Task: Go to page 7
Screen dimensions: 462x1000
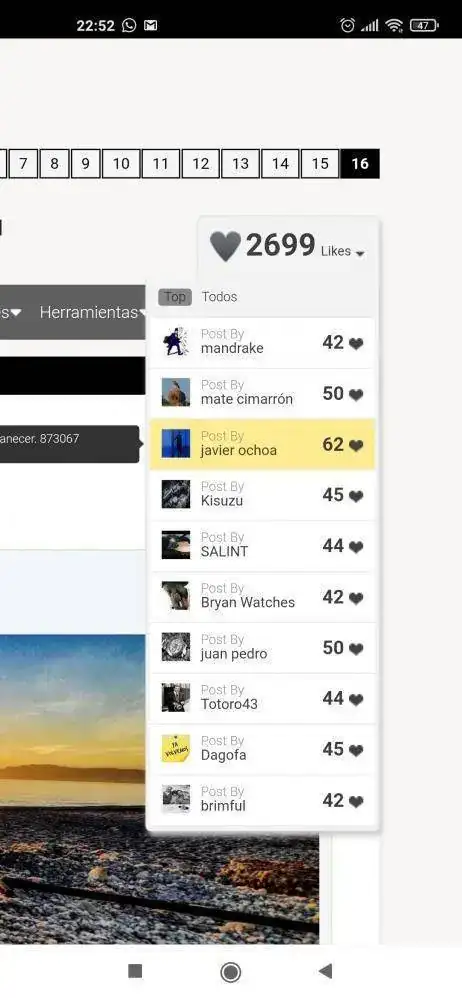Action: [x=23, y=164]
